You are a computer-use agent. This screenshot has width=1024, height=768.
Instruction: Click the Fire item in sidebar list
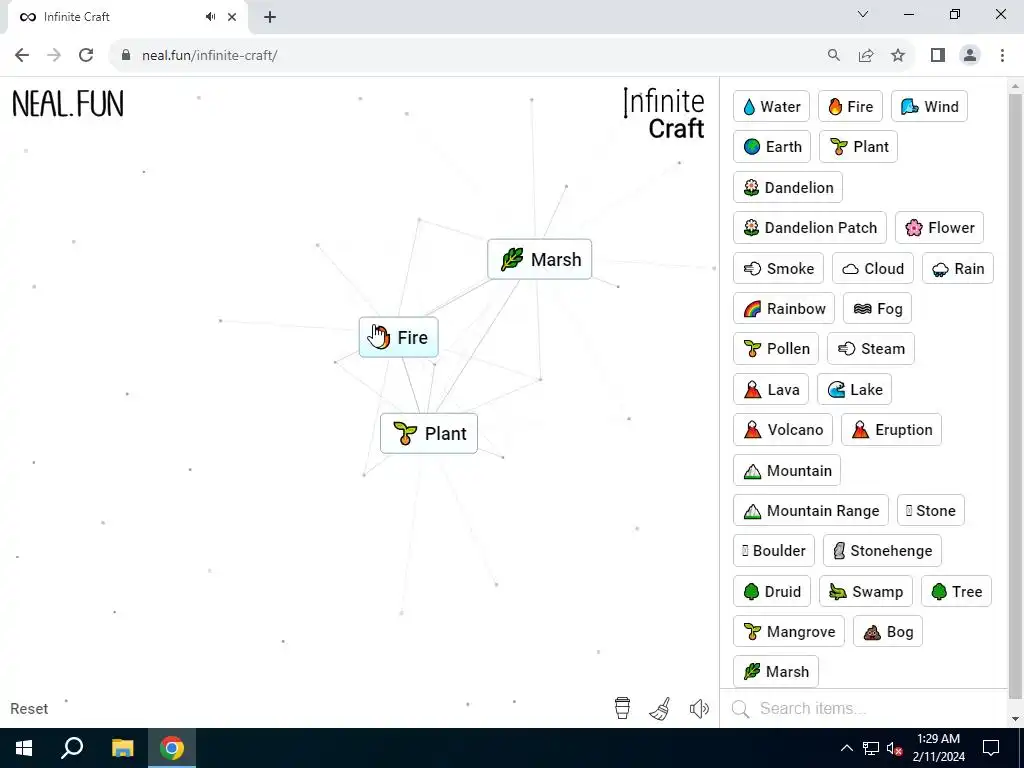(x=850, y=106)
